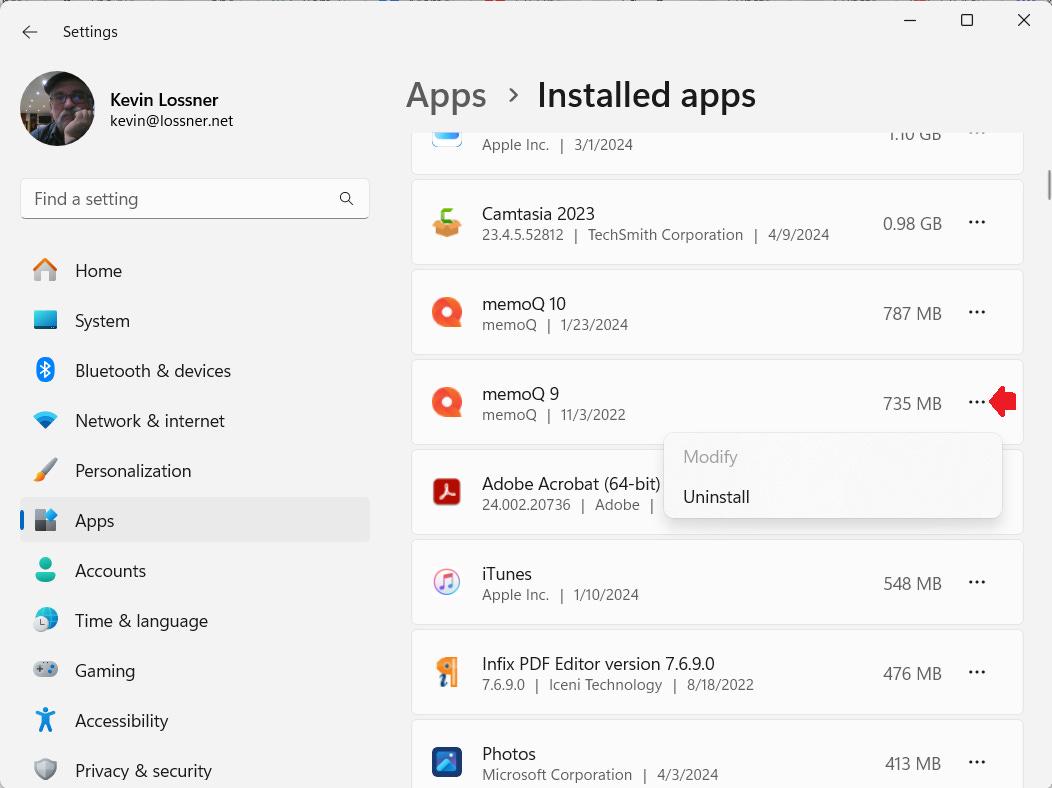Click the Home house icon
This screenshot has width=1052, height=788.
coord(45,270)
